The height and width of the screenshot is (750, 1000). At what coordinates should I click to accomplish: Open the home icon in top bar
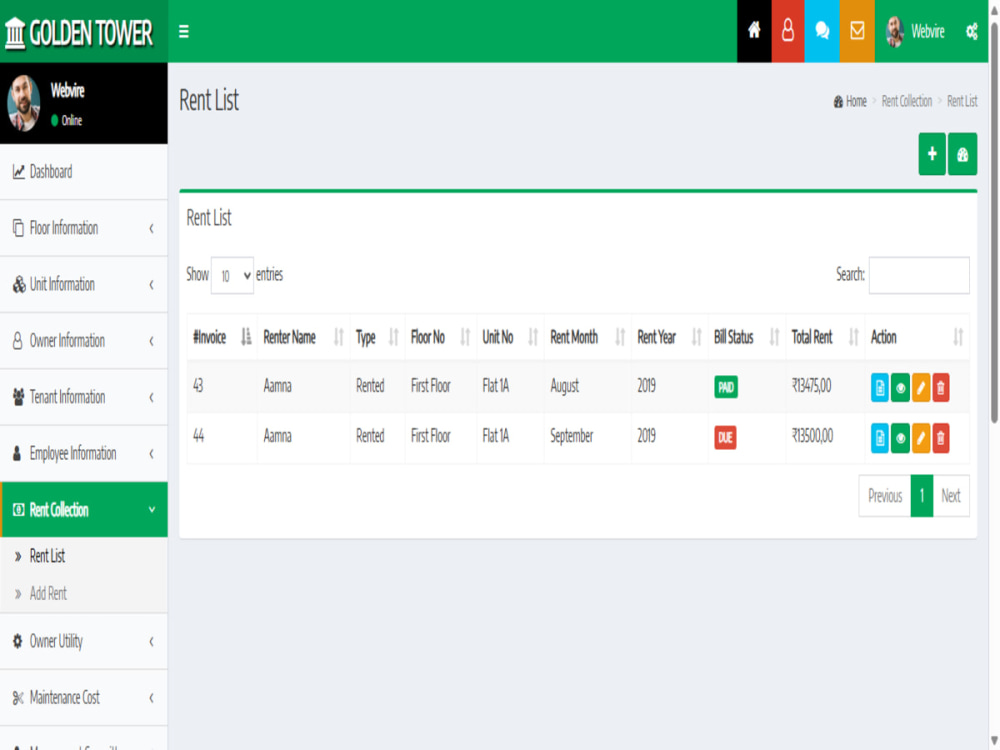754,31
